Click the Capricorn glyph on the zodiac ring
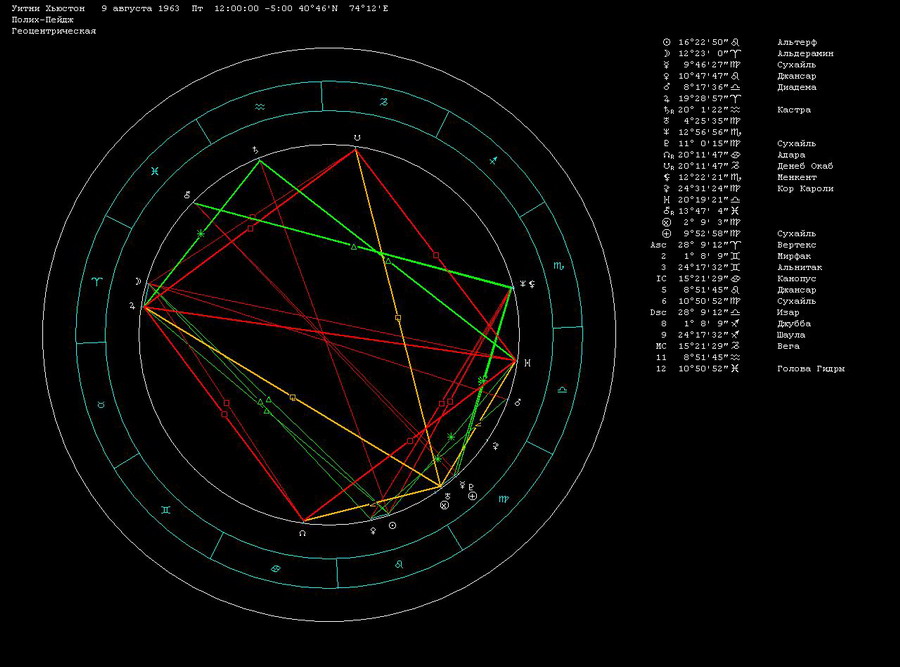900x667 pixels. click(383, 102)
